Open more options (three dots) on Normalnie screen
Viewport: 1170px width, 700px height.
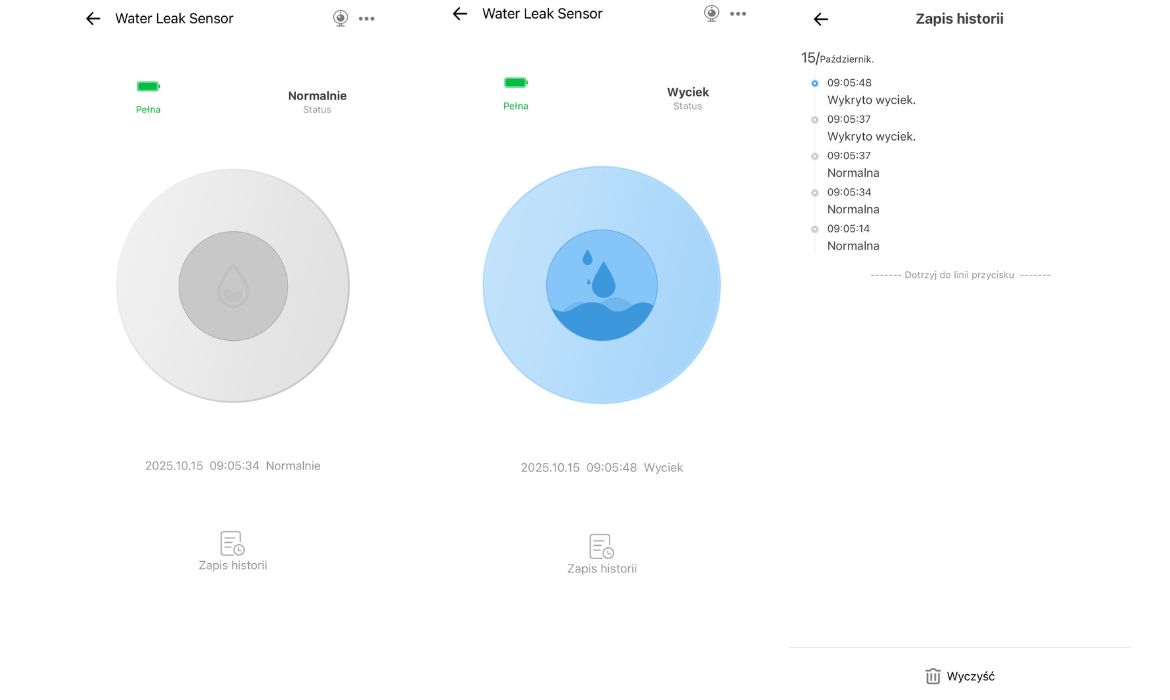(x=367, y=19)
